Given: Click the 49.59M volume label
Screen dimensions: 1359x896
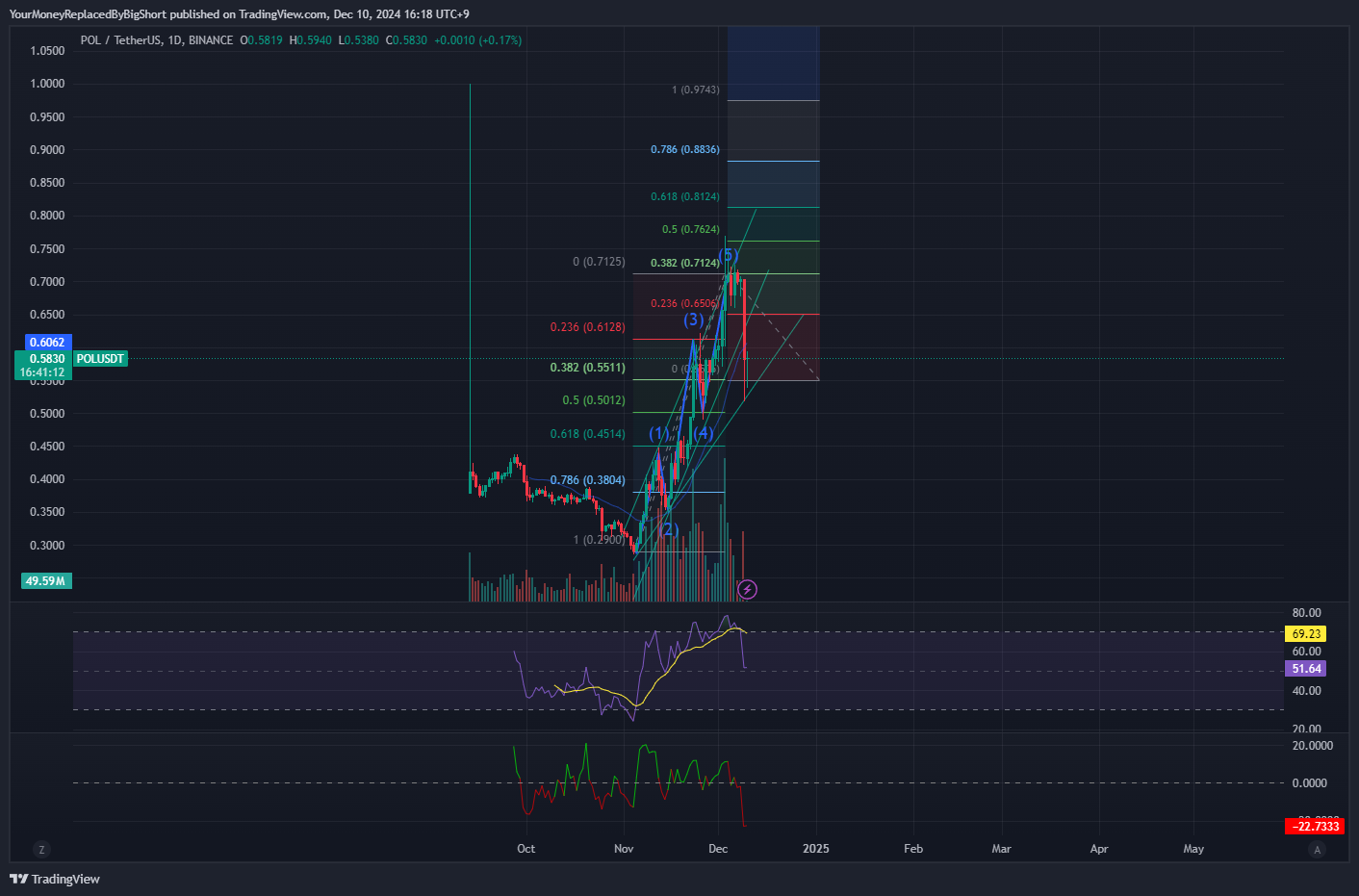Looking at the screenshot, I should coord(45,581).
